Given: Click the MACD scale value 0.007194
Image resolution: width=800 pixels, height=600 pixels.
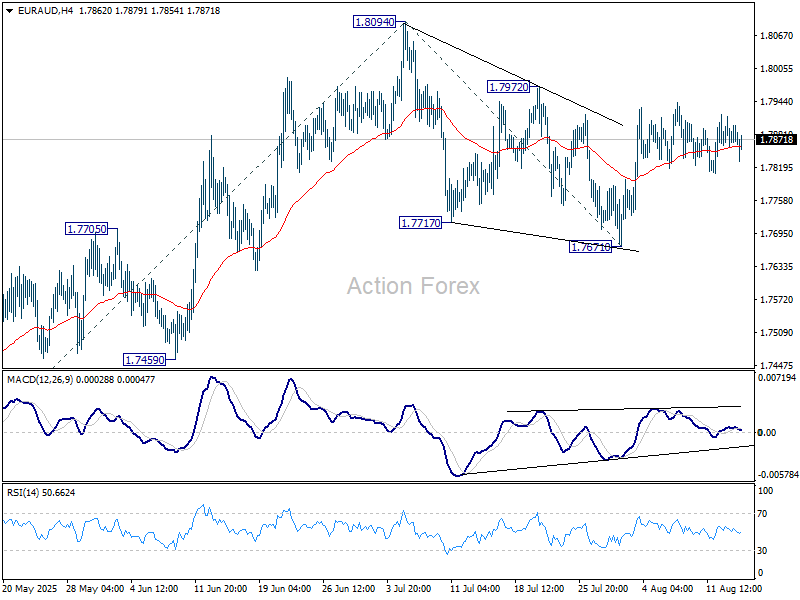Looking at the screenshot, I should click(x=777, y=378).
